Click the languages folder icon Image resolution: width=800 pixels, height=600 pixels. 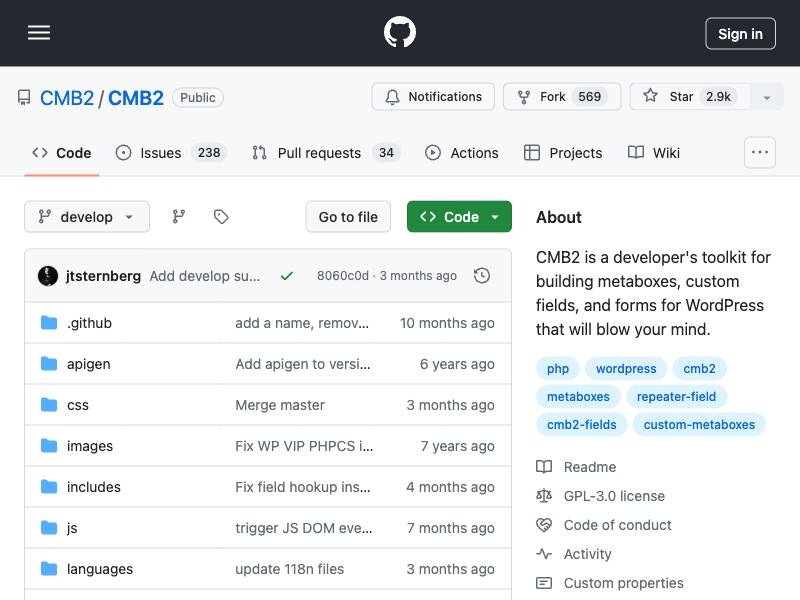point(49,568)
